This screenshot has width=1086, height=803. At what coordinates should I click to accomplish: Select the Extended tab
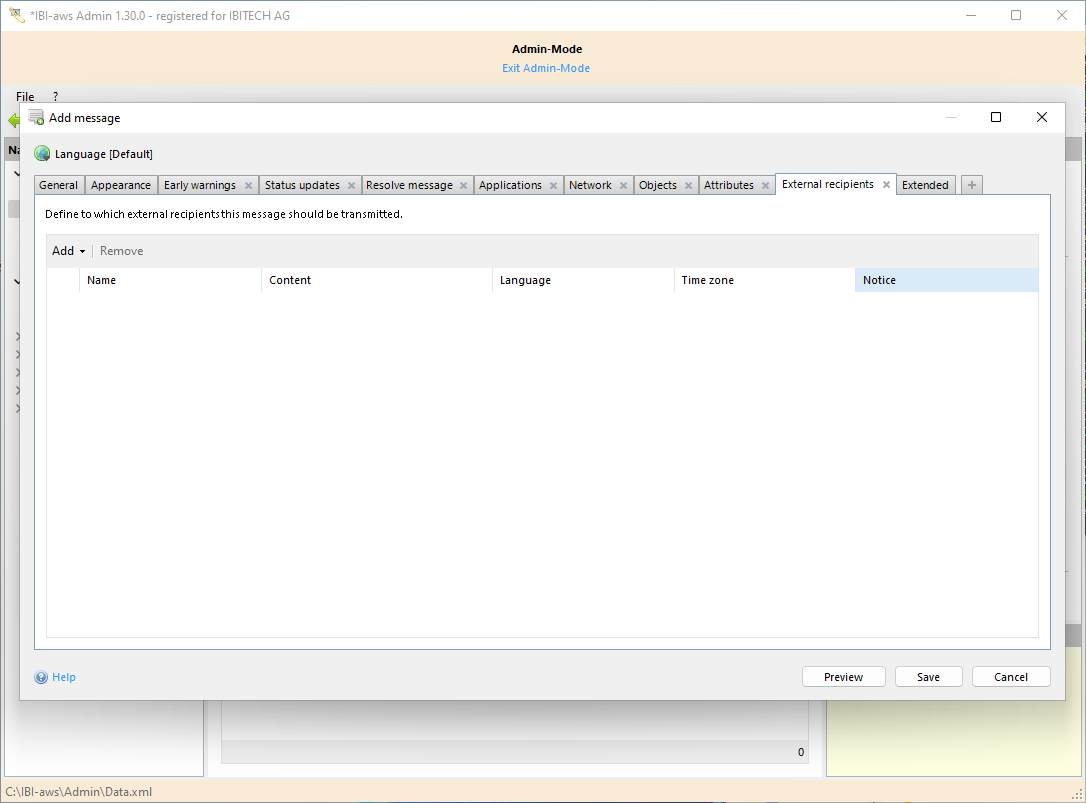(x=925, y=185)
